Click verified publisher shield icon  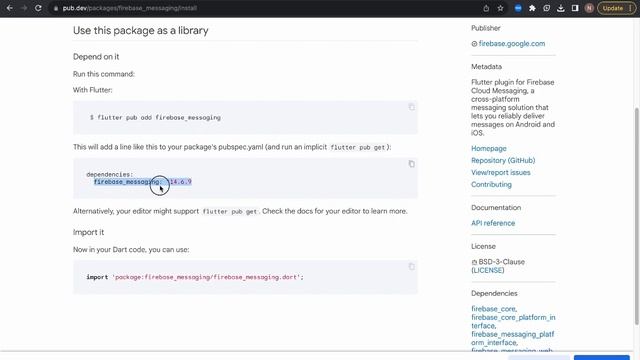(474, 44)
